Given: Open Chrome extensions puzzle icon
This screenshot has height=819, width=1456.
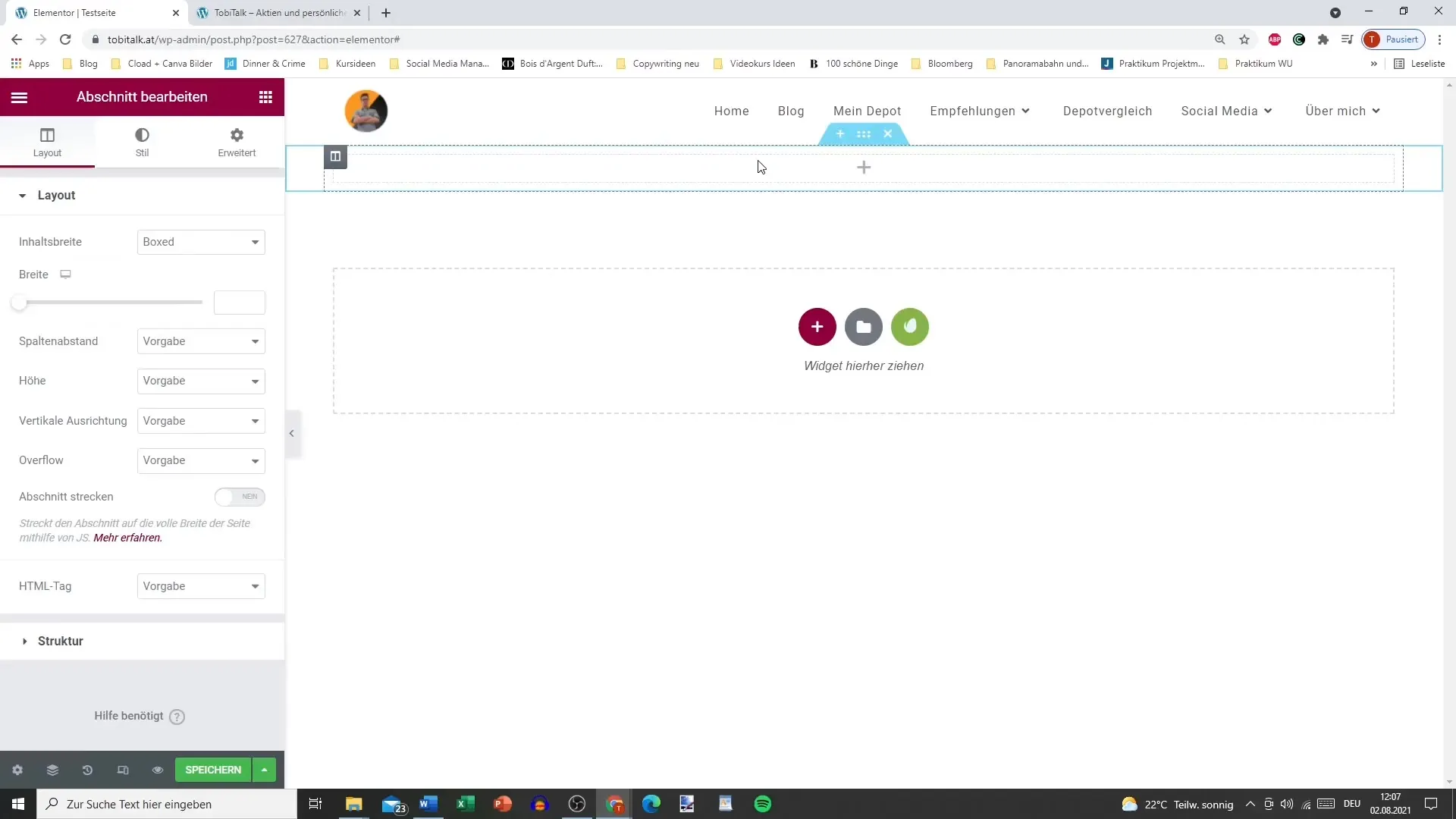Looking at the screenshot, I should [x=1323, y=39].
